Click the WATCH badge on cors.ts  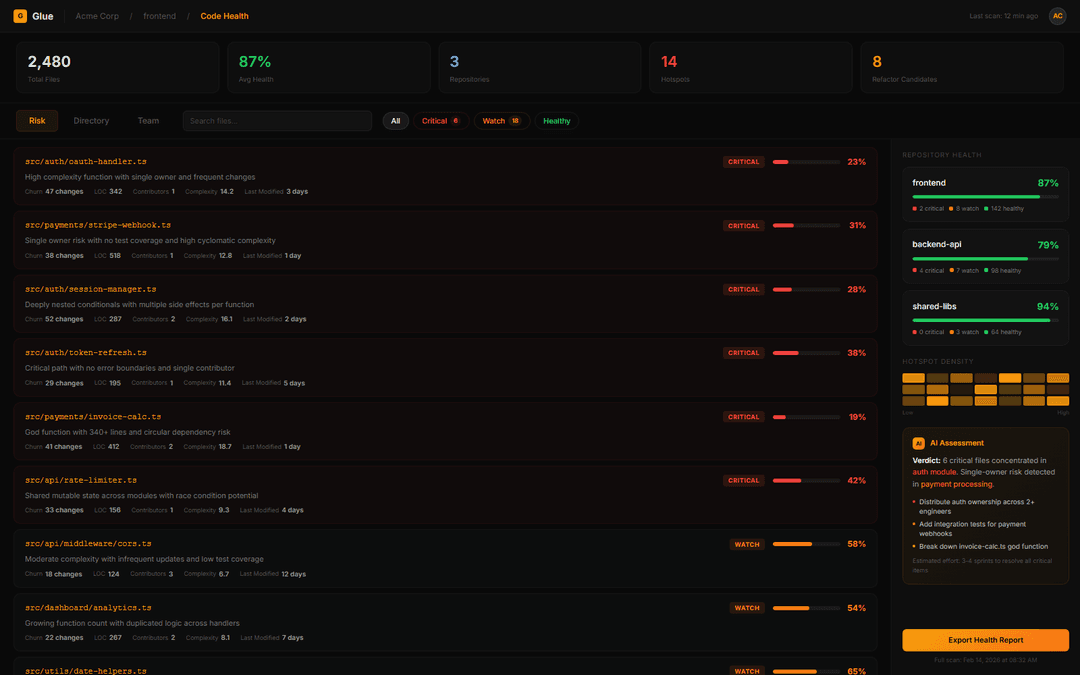point(747,545)
